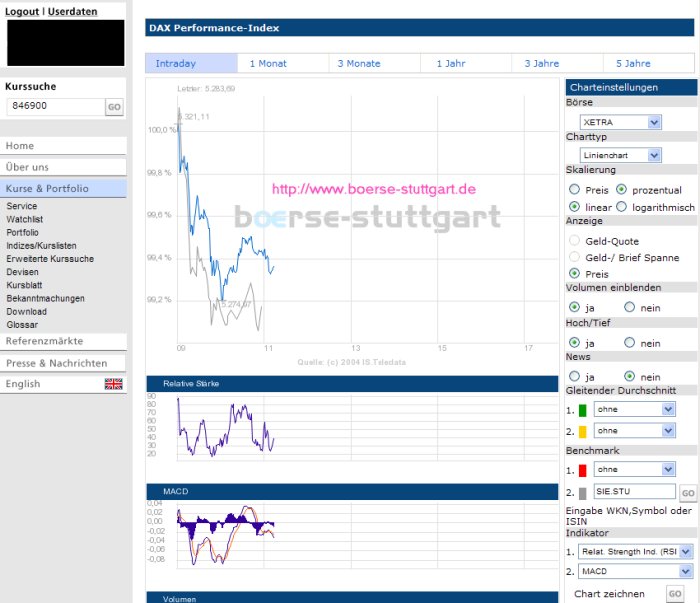The image size is (700, 603).
Task: Set Volumen einblenden to nein
Action: pyautogui.click(x=629, y=308)
